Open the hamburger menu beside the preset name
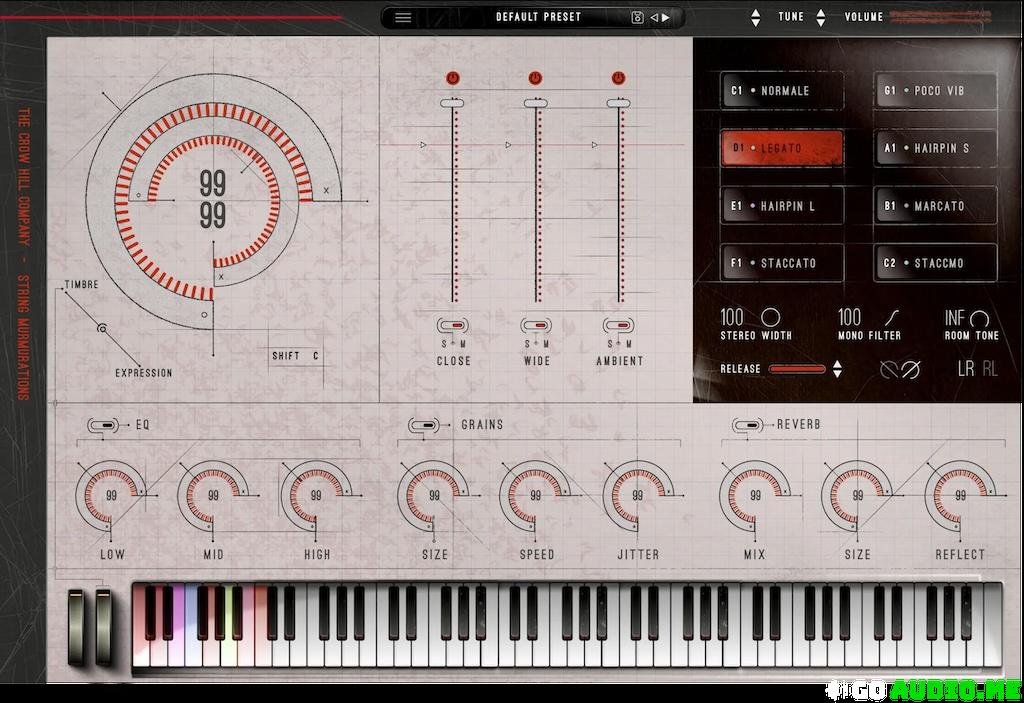The height and width of the screenshot is (703, 1024). [403, 17]
